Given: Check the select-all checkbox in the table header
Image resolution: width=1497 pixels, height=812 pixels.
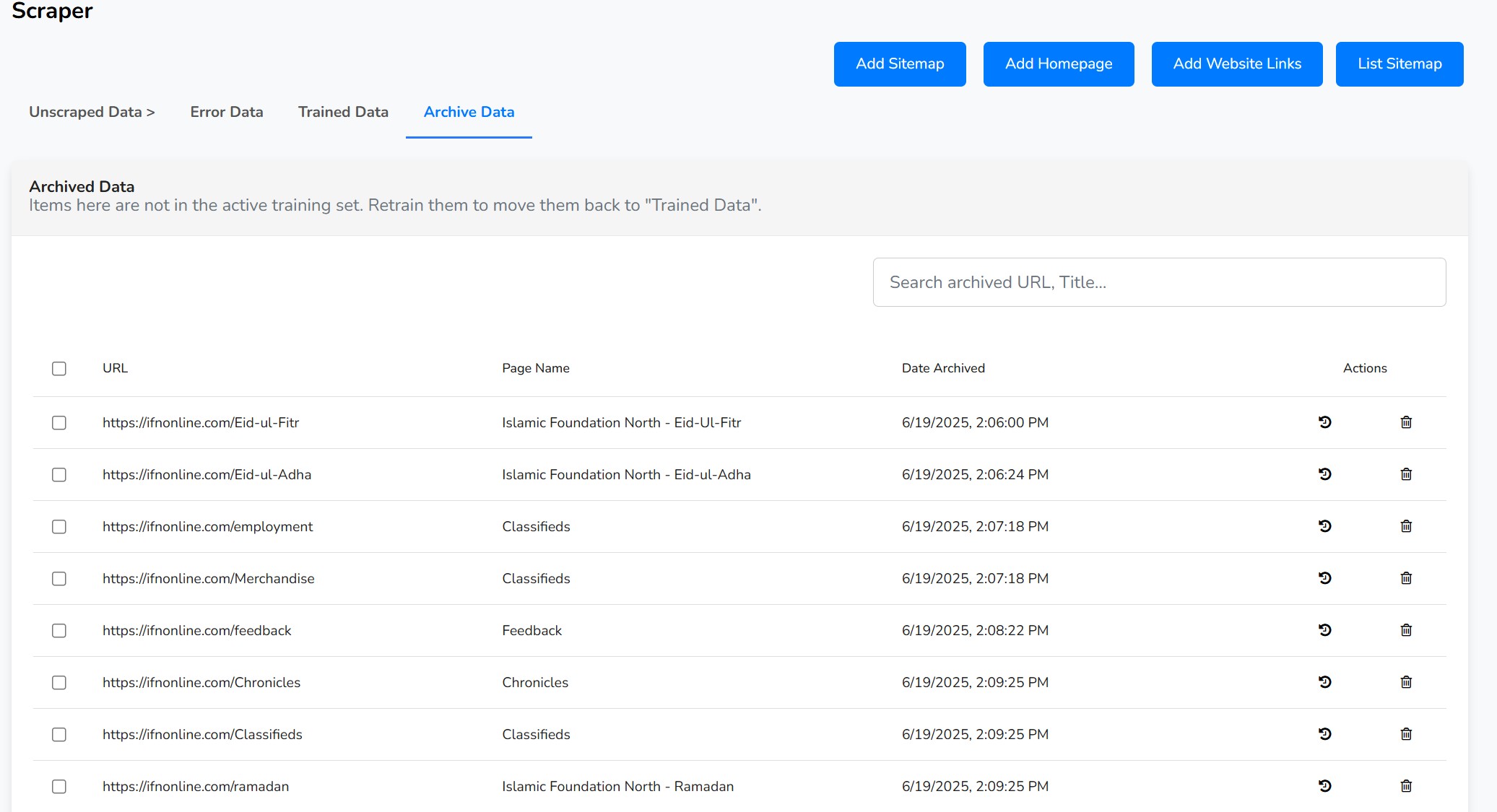Looking at the screenshot, I should 59,369.
